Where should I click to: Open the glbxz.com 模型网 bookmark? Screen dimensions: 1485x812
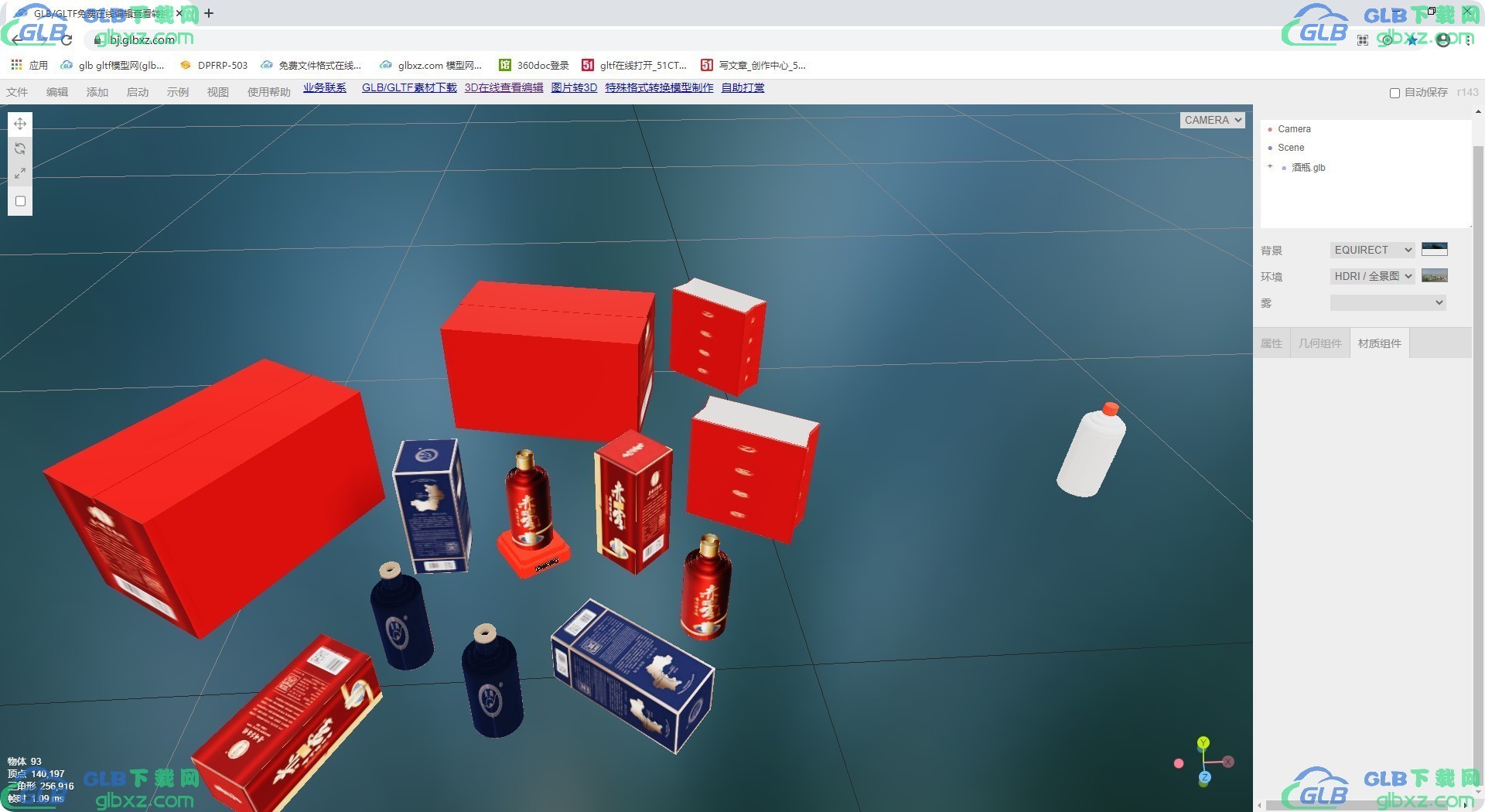click(431, 65)
